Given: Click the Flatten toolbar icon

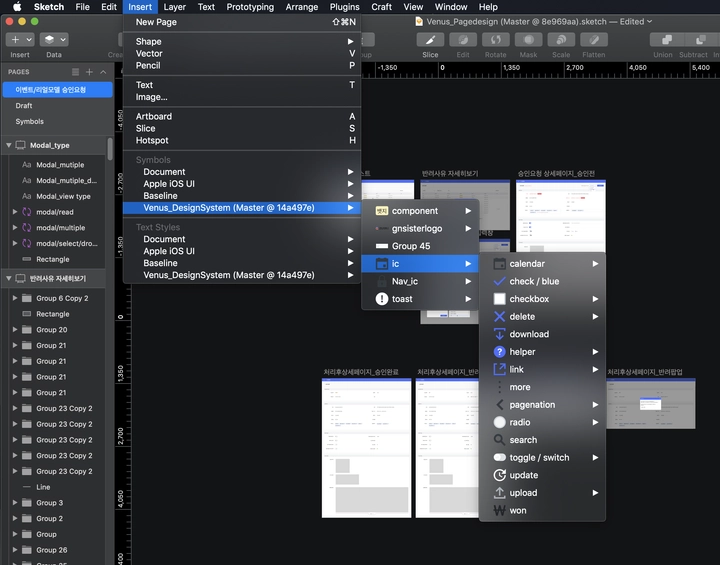Looking at the screenshot, I should [x=594, y=40].
